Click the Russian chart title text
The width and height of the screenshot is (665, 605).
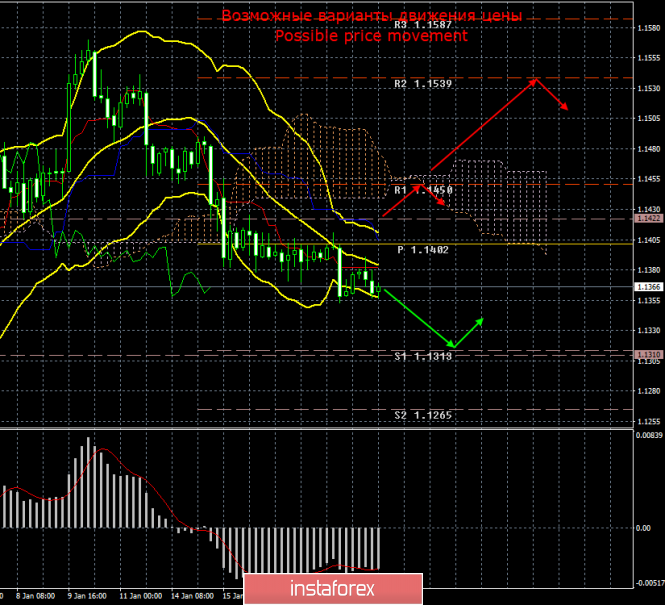372,15
